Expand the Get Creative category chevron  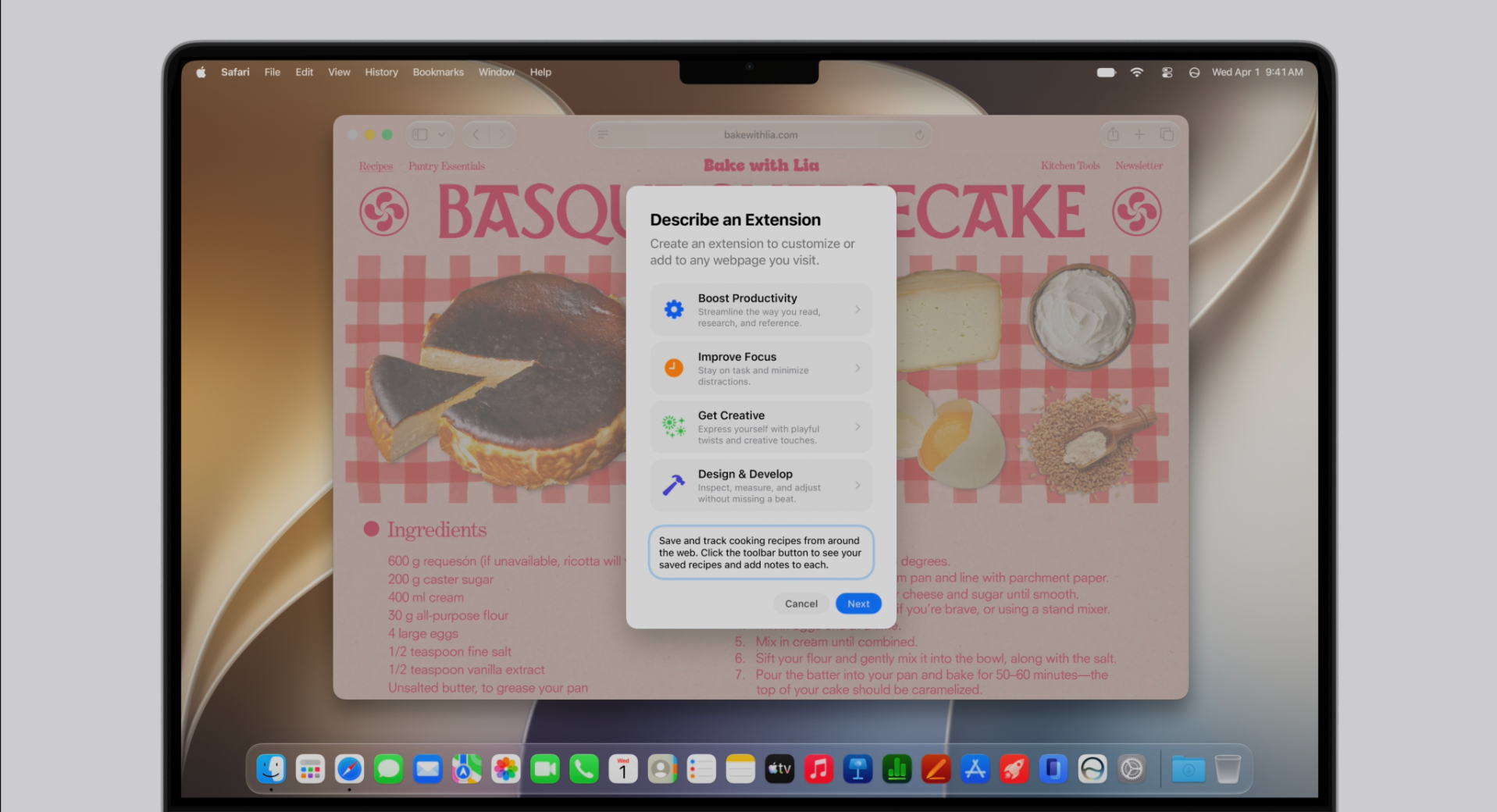[857, 427]
